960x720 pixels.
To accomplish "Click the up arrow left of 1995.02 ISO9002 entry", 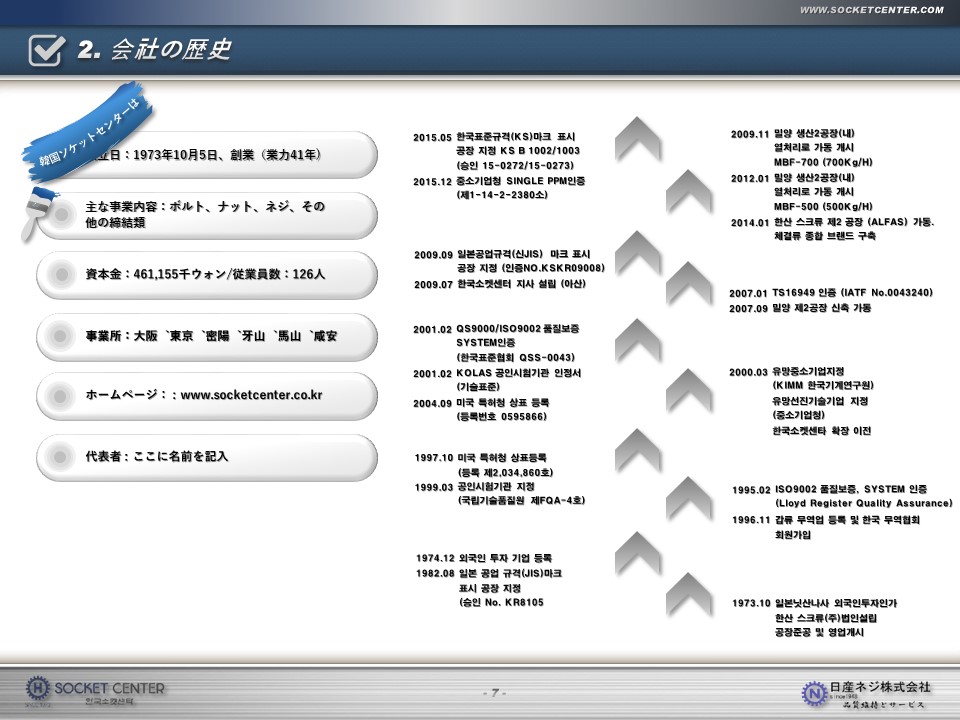I will coord(689,496).
